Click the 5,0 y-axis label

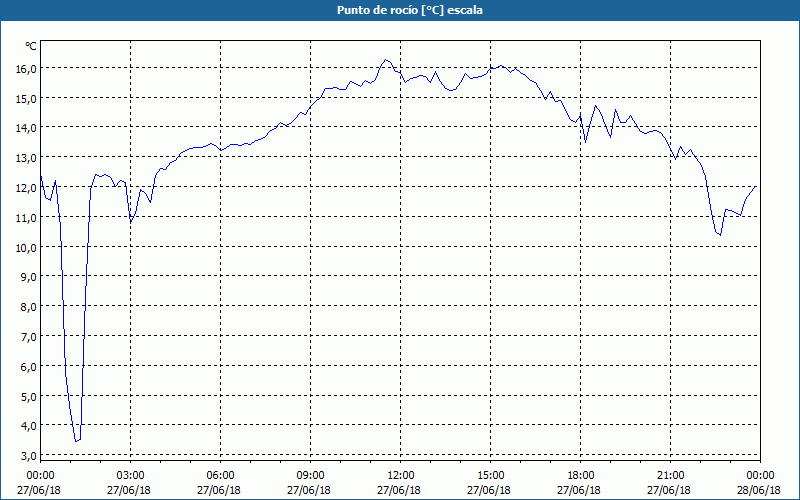(x=29, y=396)
